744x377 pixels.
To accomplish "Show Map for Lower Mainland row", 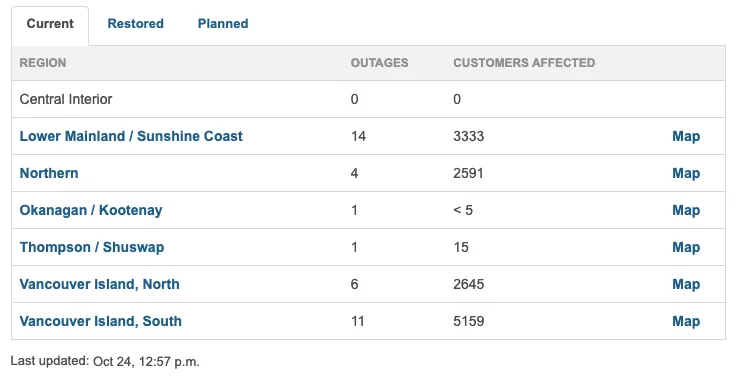I will [x=686, y=137].
